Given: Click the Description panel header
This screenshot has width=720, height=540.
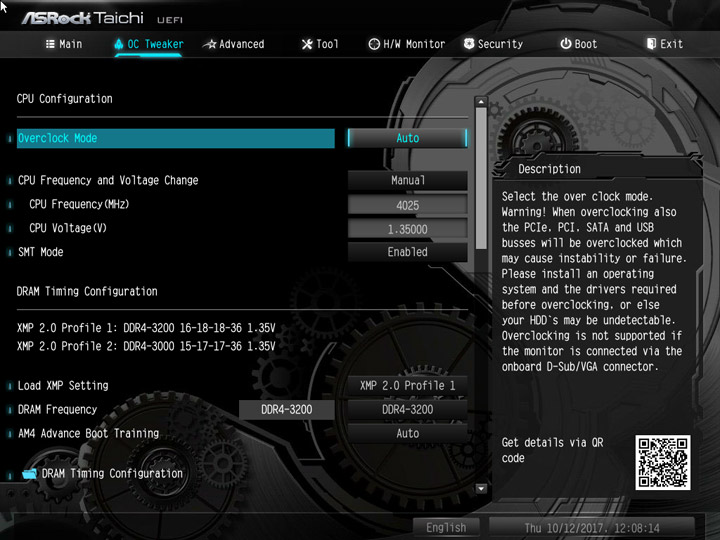Looking at the screenshot, I should [x=549, y=169].
